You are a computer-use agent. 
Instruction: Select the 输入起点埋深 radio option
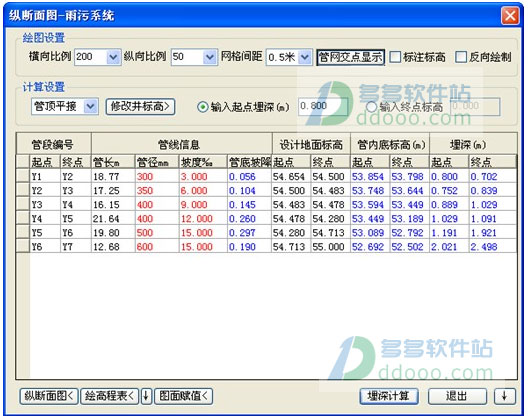coord(202,107)
